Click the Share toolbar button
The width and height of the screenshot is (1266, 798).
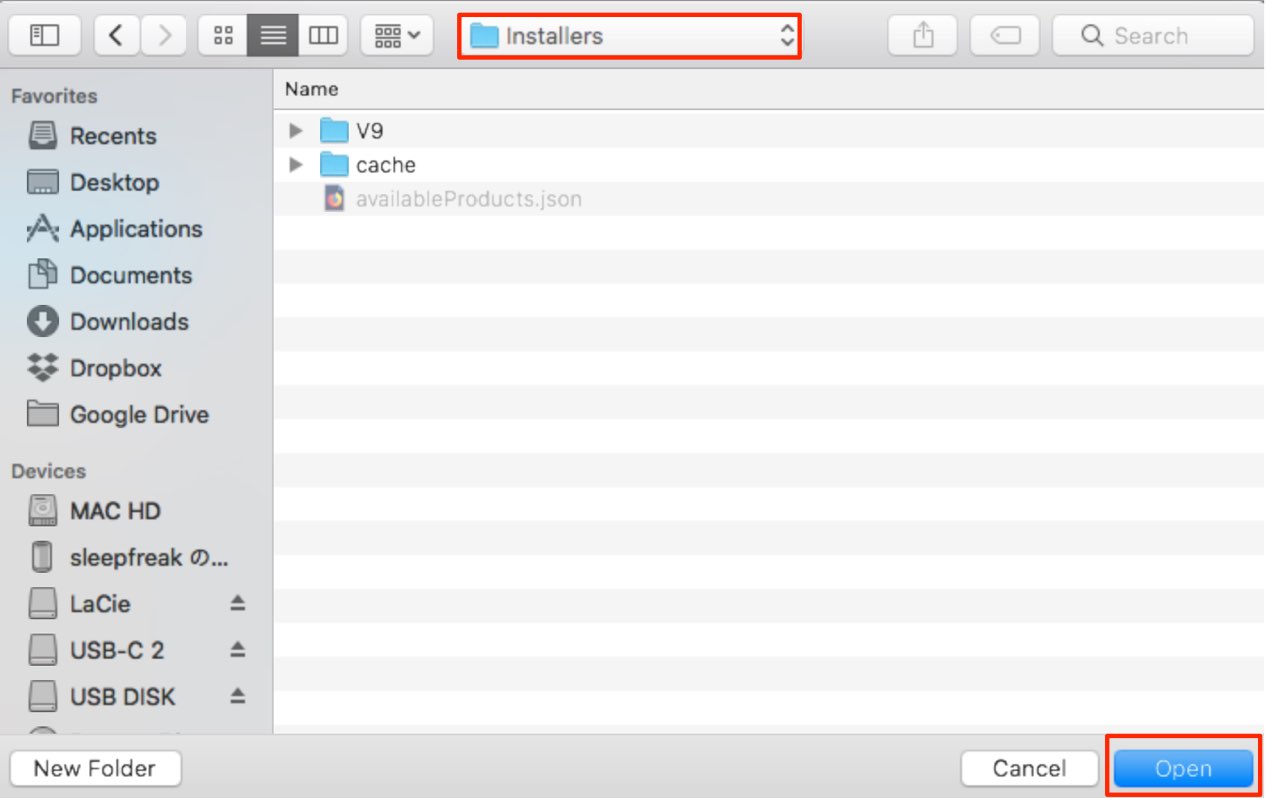923,36
